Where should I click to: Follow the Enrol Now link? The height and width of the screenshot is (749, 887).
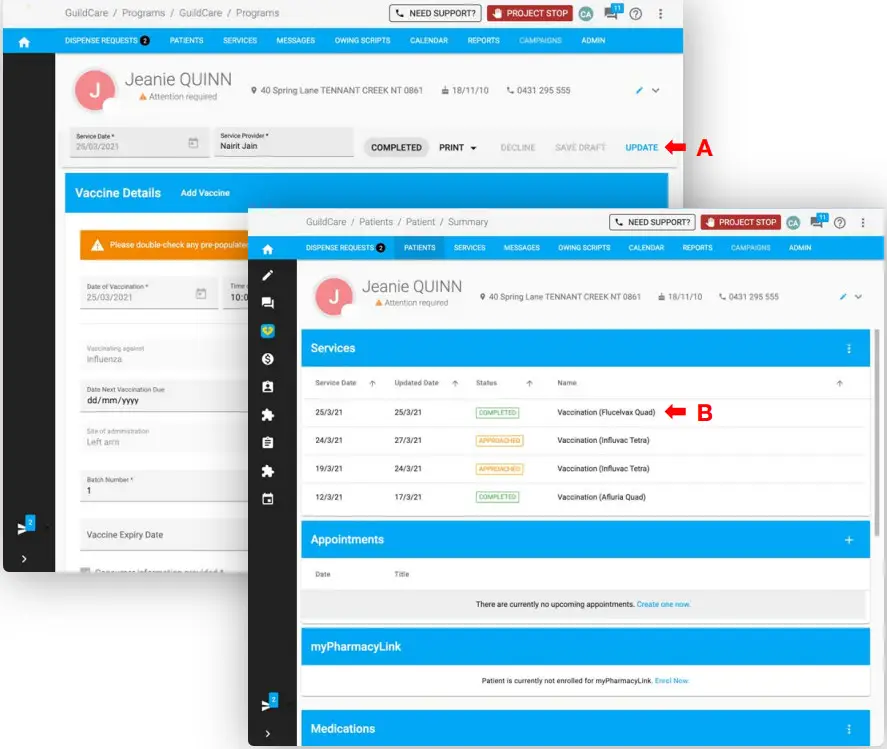click(671, 681)
